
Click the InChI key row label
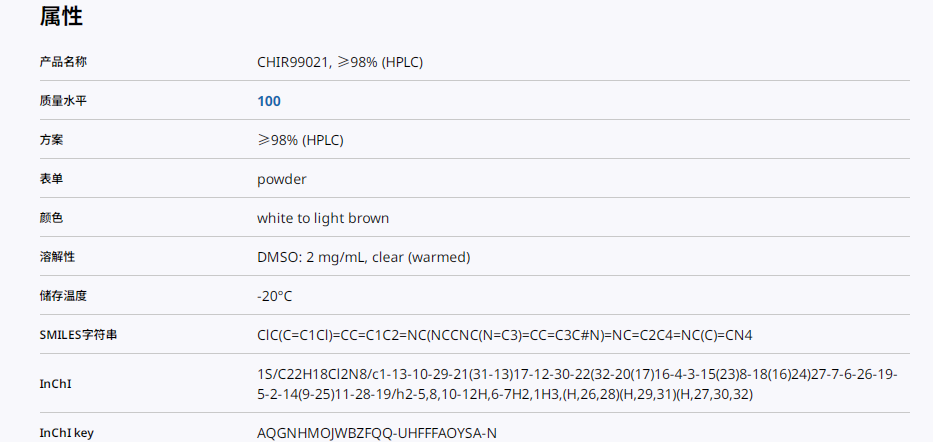66,433
